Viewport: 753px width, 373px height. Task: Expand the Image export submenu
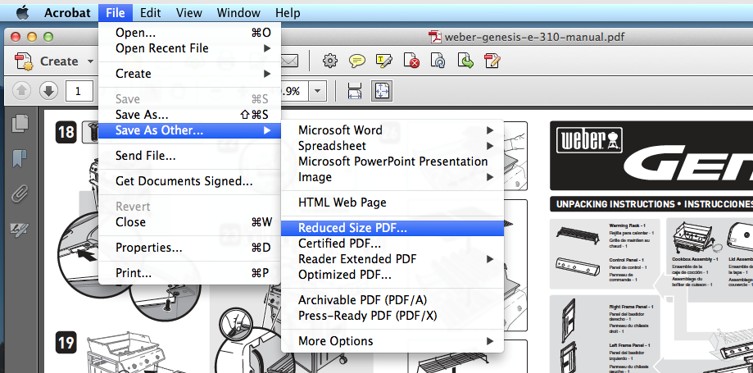point(392,177)
